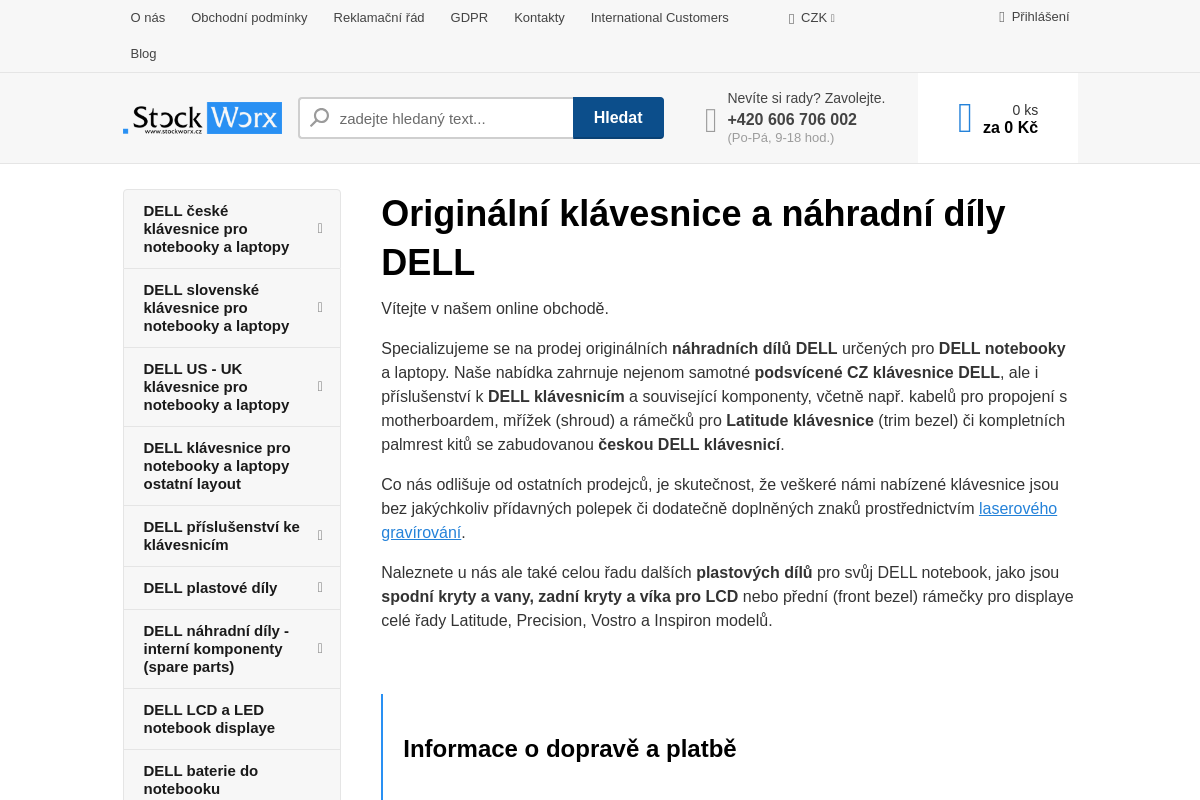Image resolution: width=1200 pixels, height=800 pixels.
Task: Open the Kontakty page
Action: (539, 18)
